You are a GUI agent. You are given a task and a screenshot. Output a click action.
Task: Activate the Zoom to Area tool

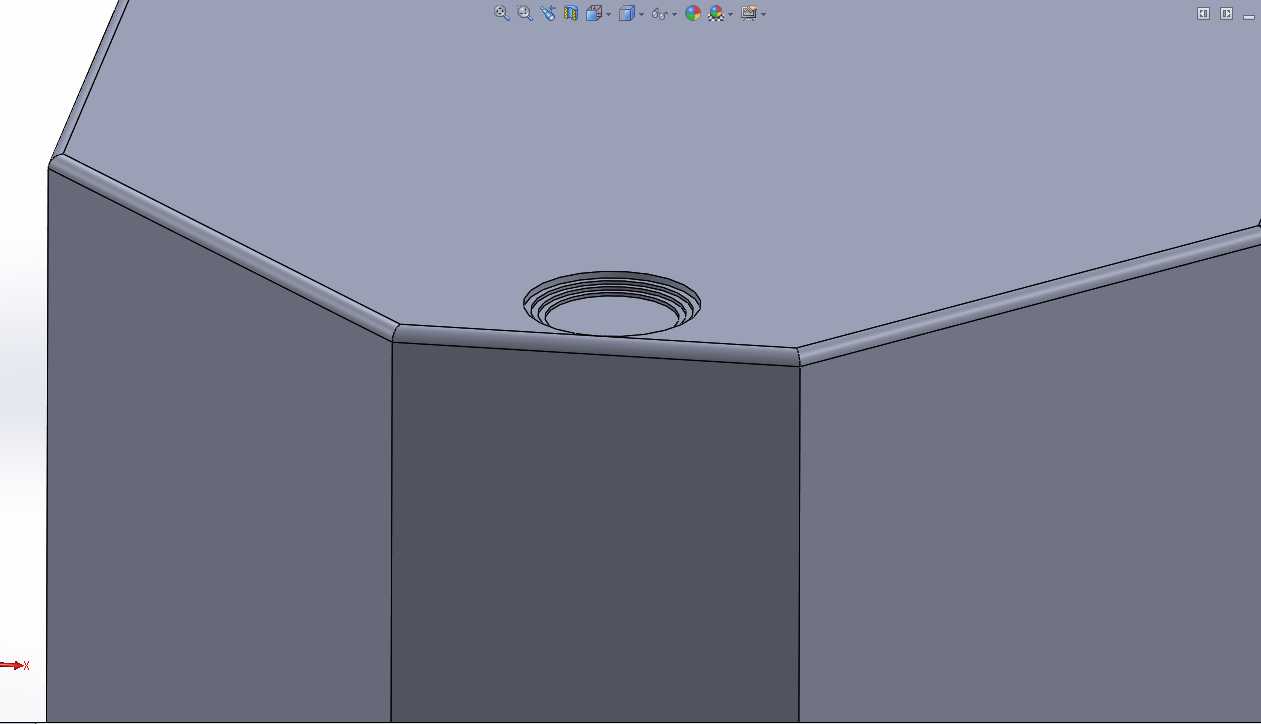[x=525, y=13]
